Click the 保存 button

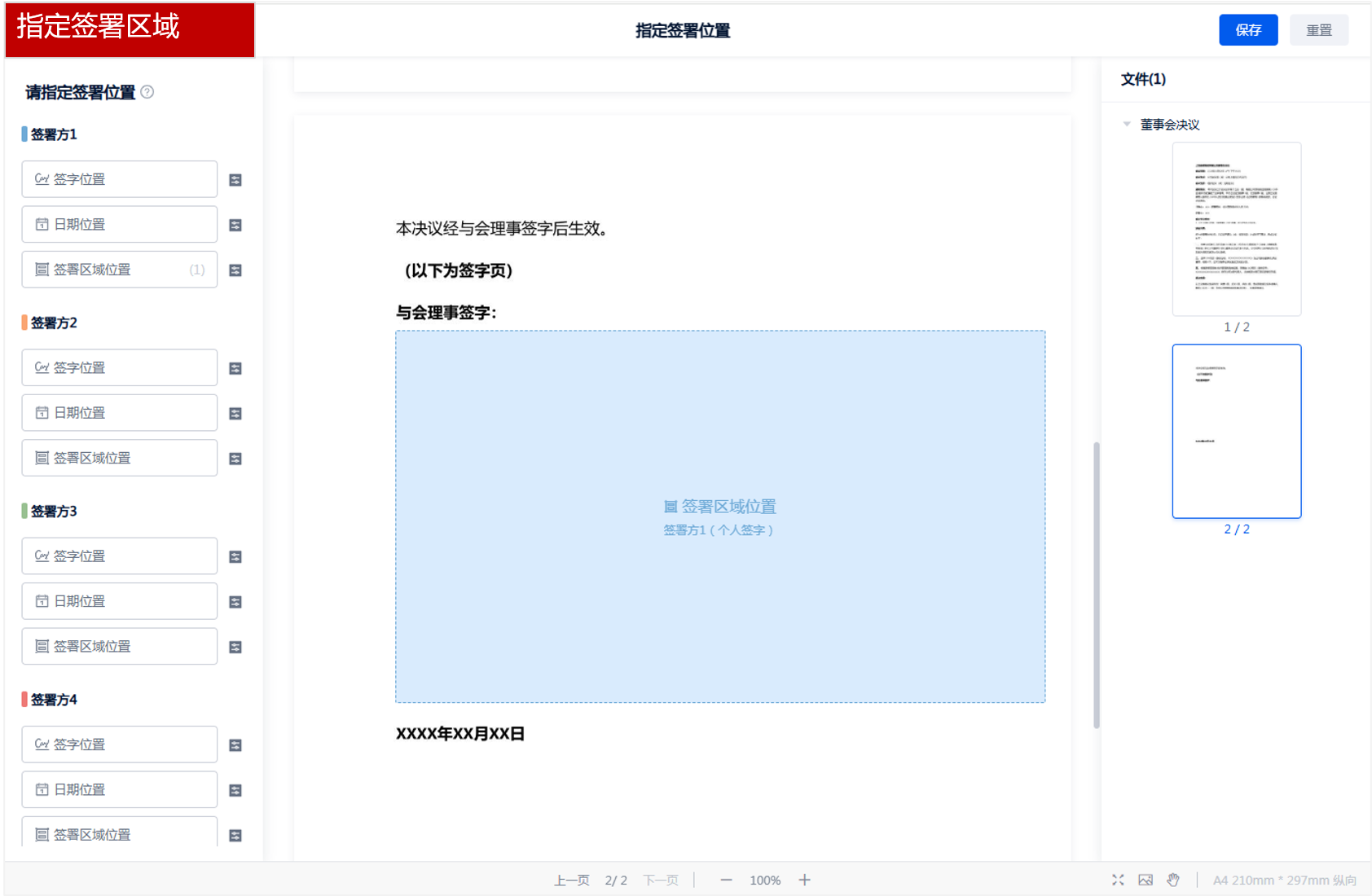point(1247,30)
